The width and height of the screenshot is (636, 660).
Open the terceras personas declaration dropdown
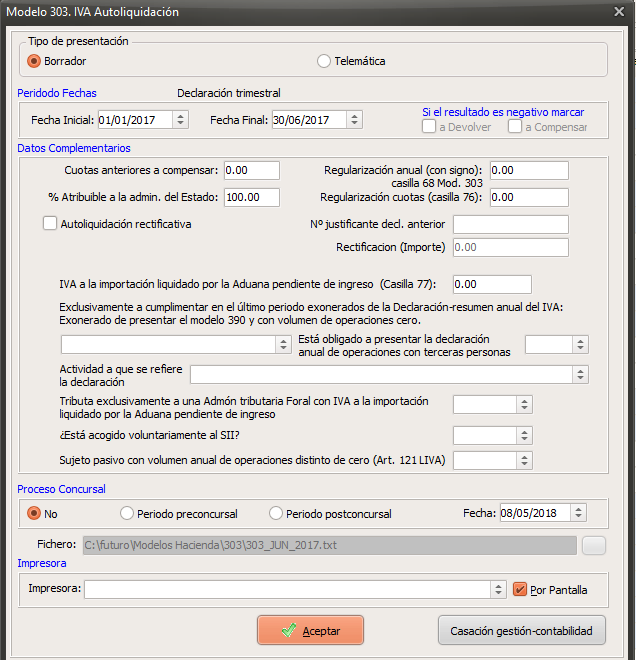pyautogui.click(x=580, y=345)
